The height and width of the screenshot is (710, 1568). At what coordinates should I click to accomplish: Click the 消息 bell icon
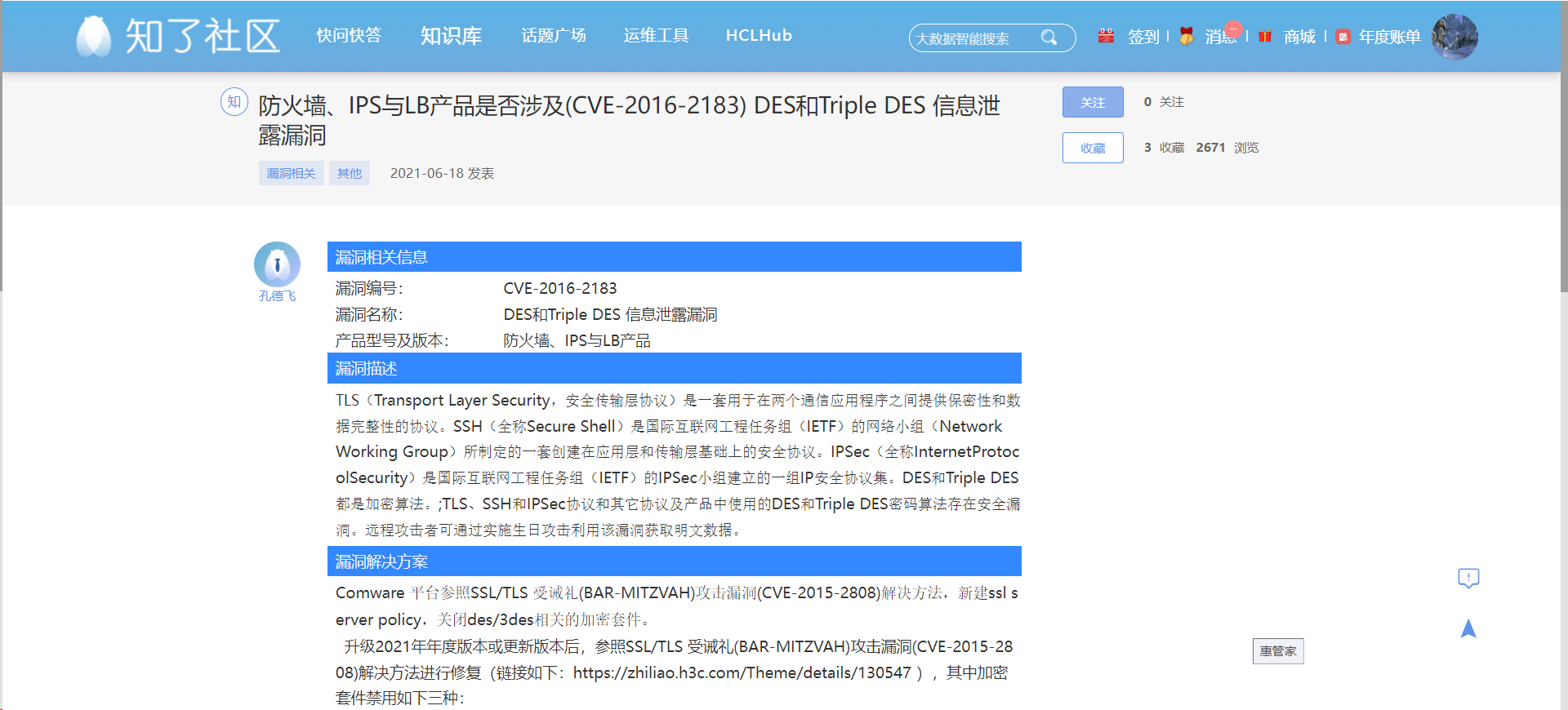tap(1187, 36)
